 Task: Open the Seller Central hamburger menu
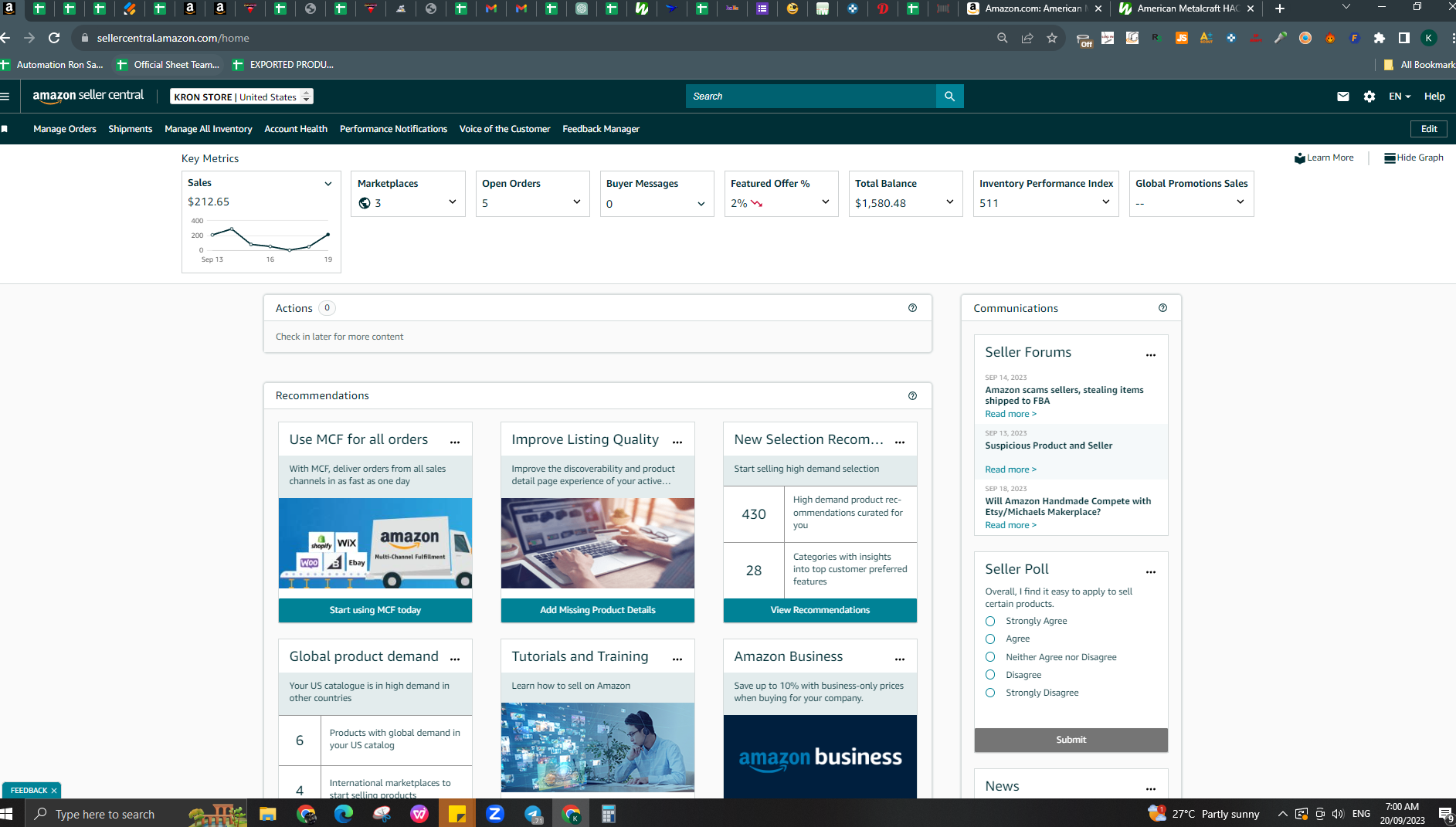click(x=5, y=97)
